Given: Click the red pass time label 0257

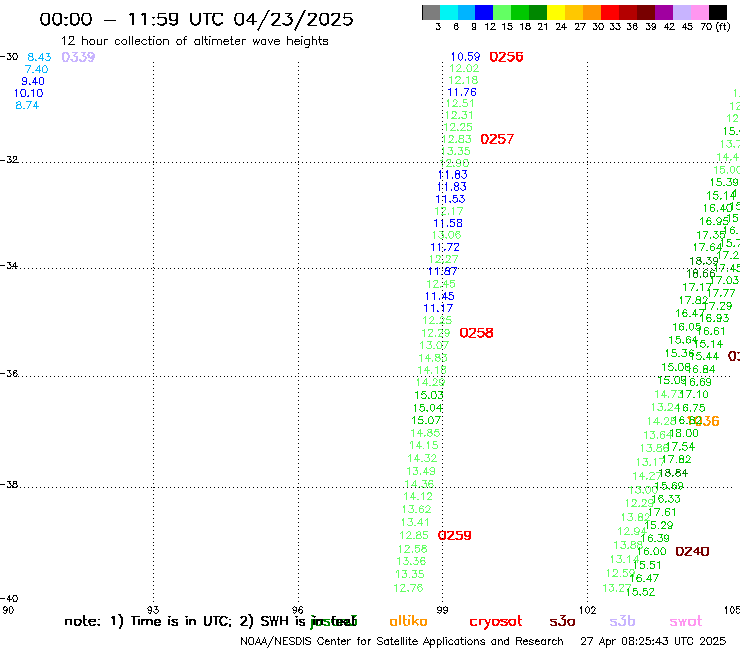Looking at the screenshot, I should (497, 139).
